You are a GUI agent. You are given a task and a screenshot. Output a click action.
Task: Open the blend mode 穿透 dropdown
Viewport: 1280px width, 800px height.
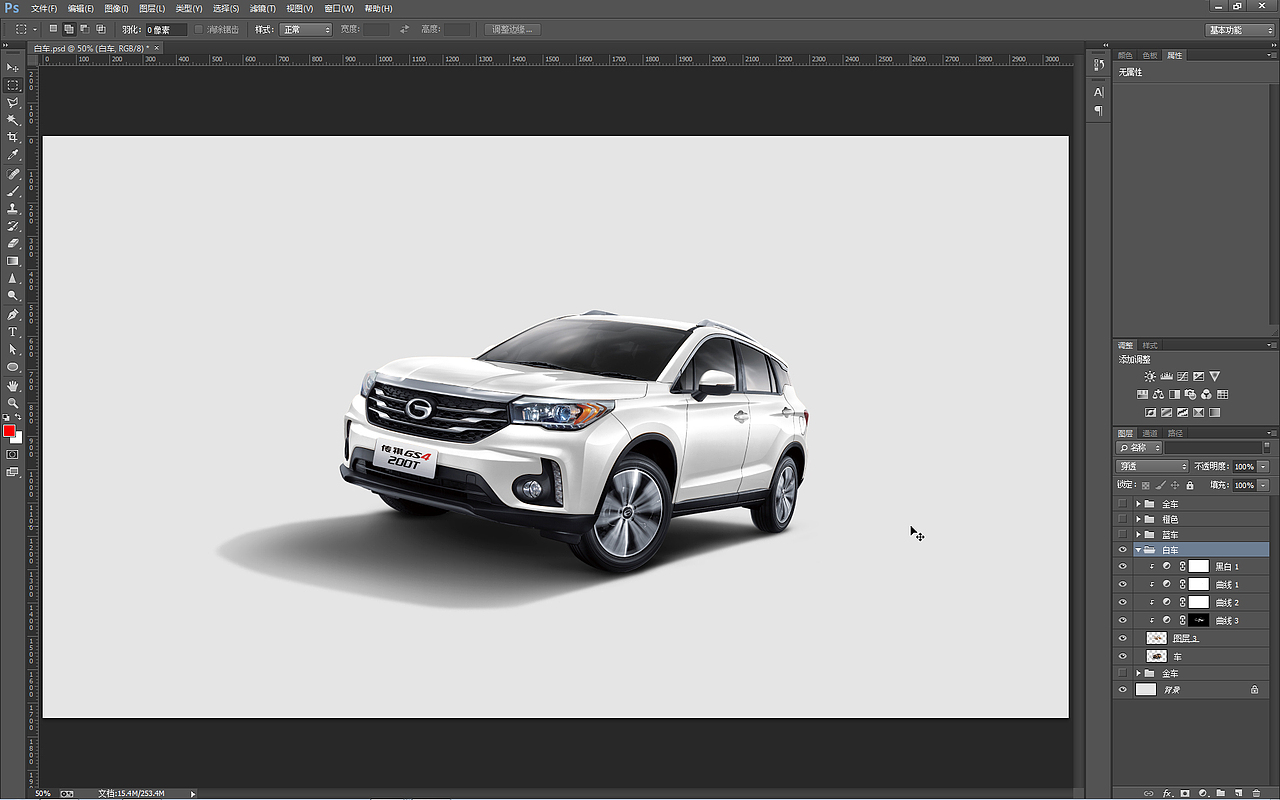tap(1152, 467)
